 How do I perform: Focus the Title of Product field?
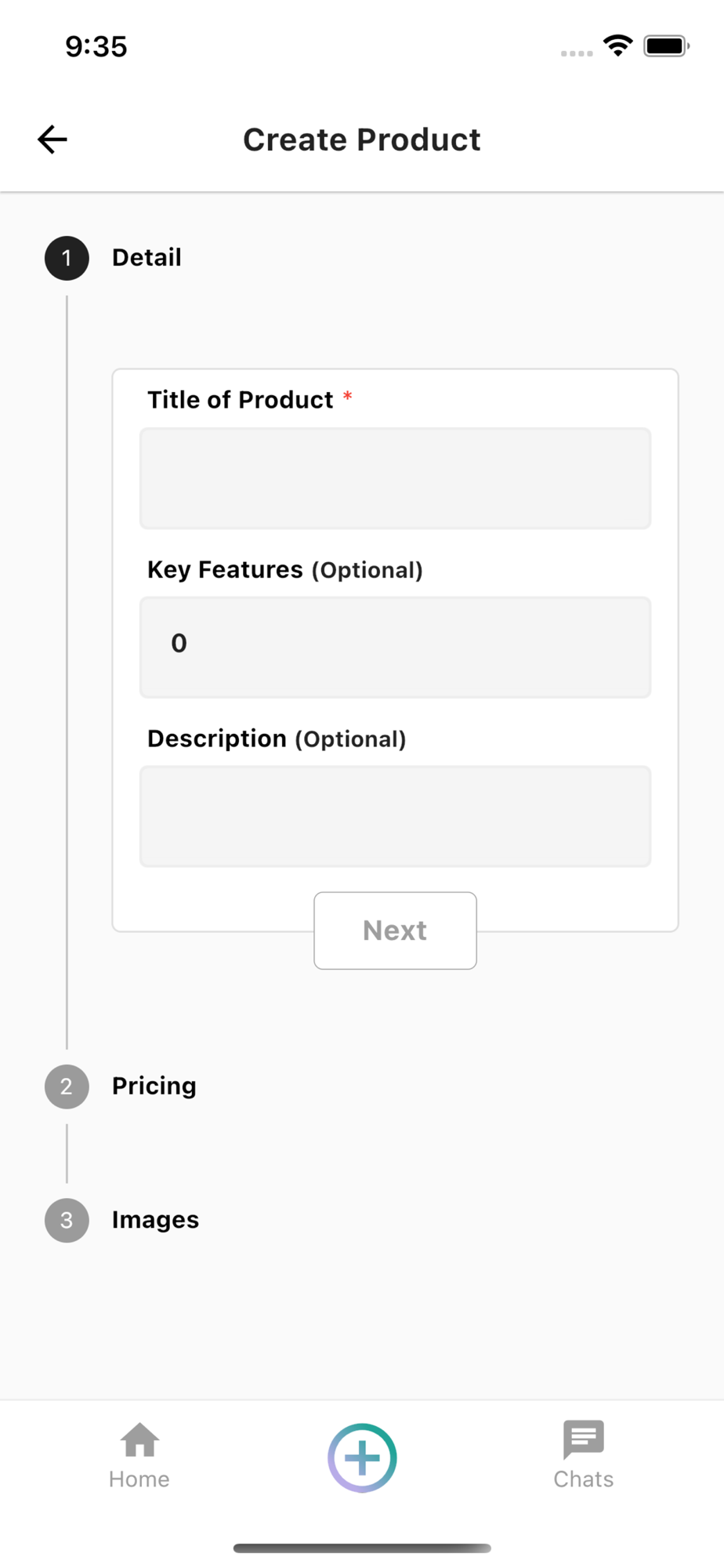coord(395,478)
